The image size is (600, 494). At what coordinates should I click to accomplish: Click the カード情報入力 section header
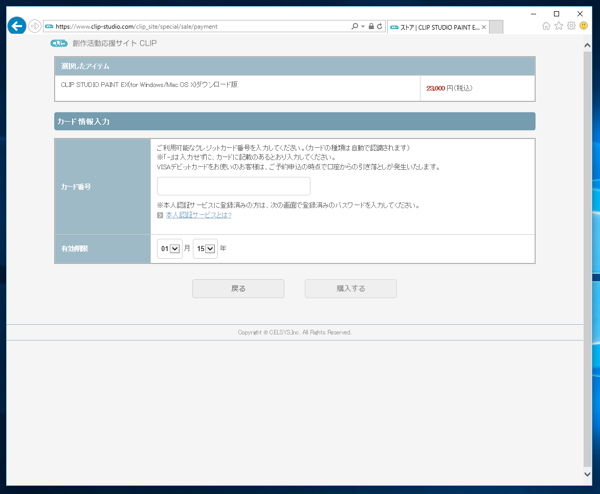tap(295, 121)
